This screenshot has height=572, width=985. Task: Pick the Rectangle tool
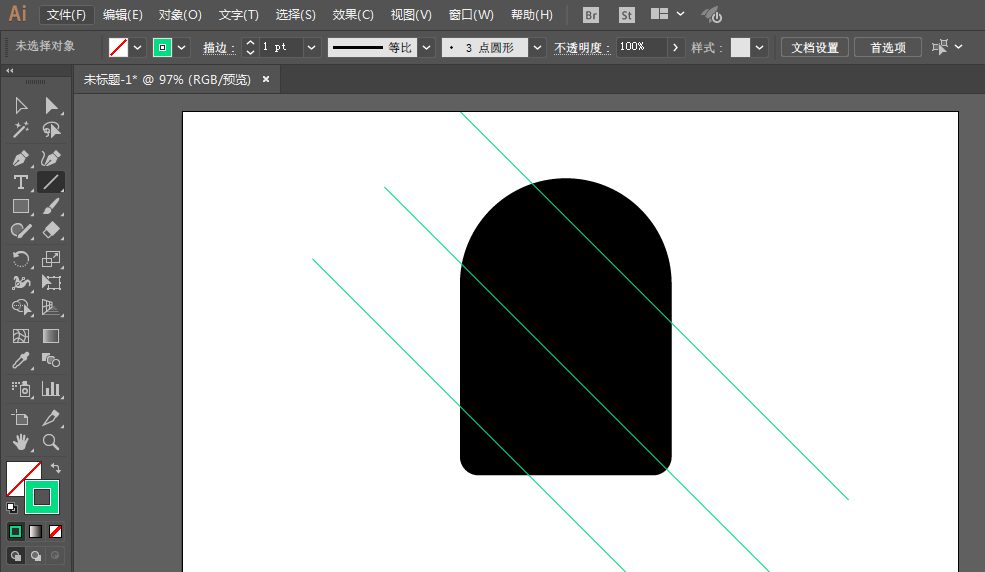point(21,207)
